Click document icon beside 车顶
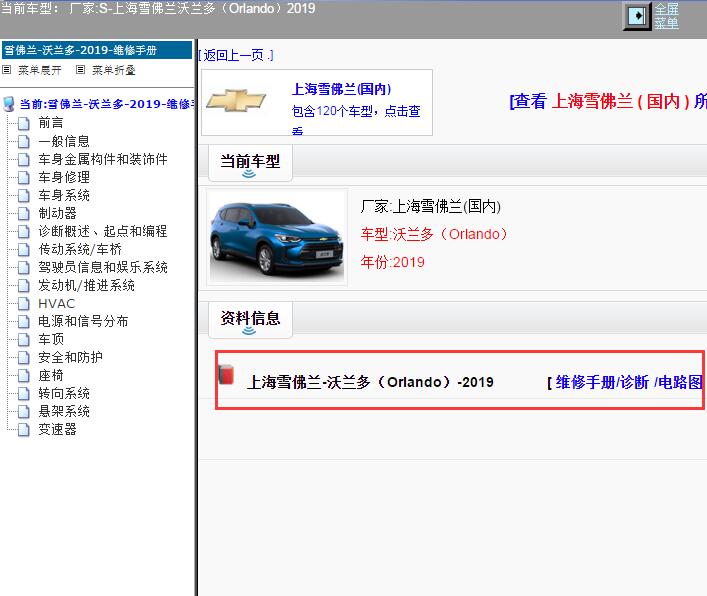Screen dimensions: 707x596 [24, 339]
